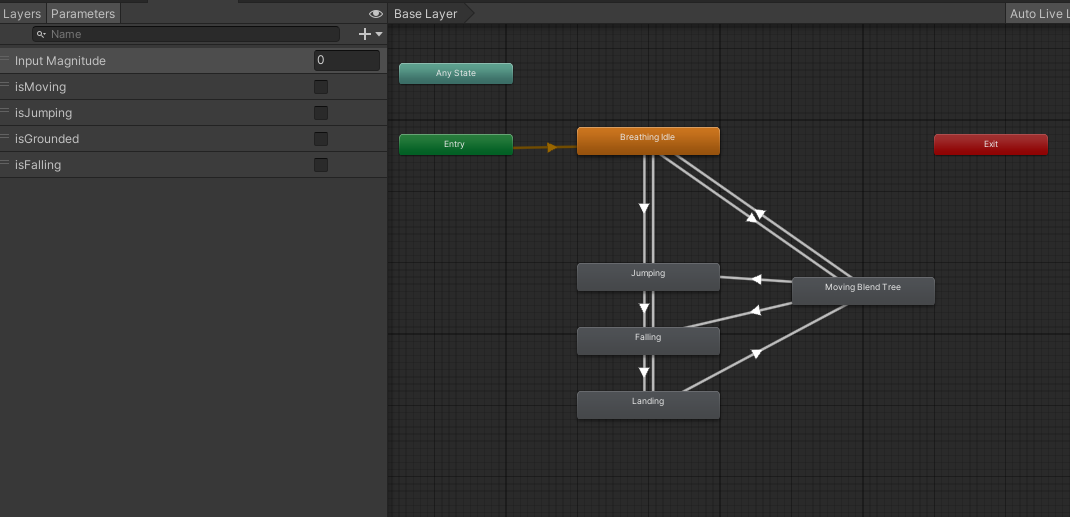
Task: Enable the isJumping checkbox
Action: [321, 113]
